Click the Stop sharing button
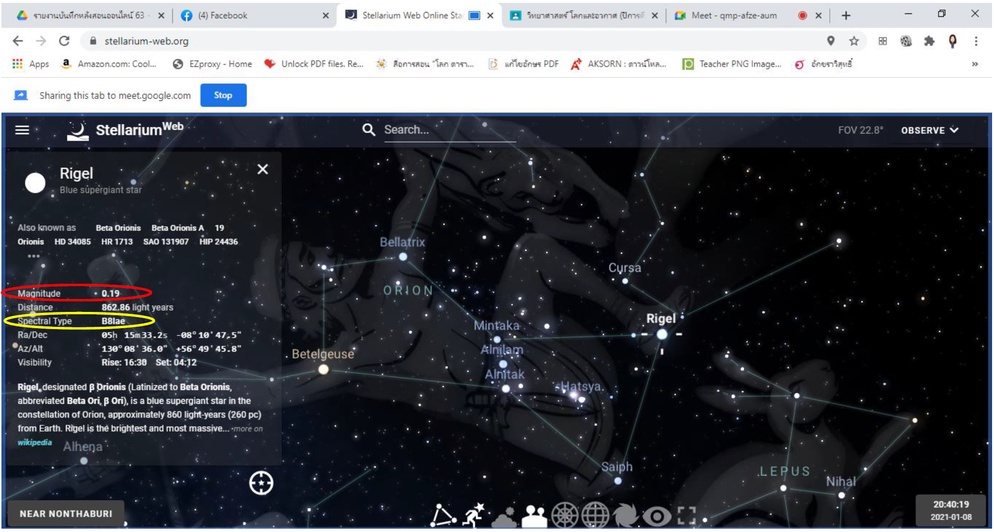The height and width of the screenshot is (532, 994). point(223,95)
